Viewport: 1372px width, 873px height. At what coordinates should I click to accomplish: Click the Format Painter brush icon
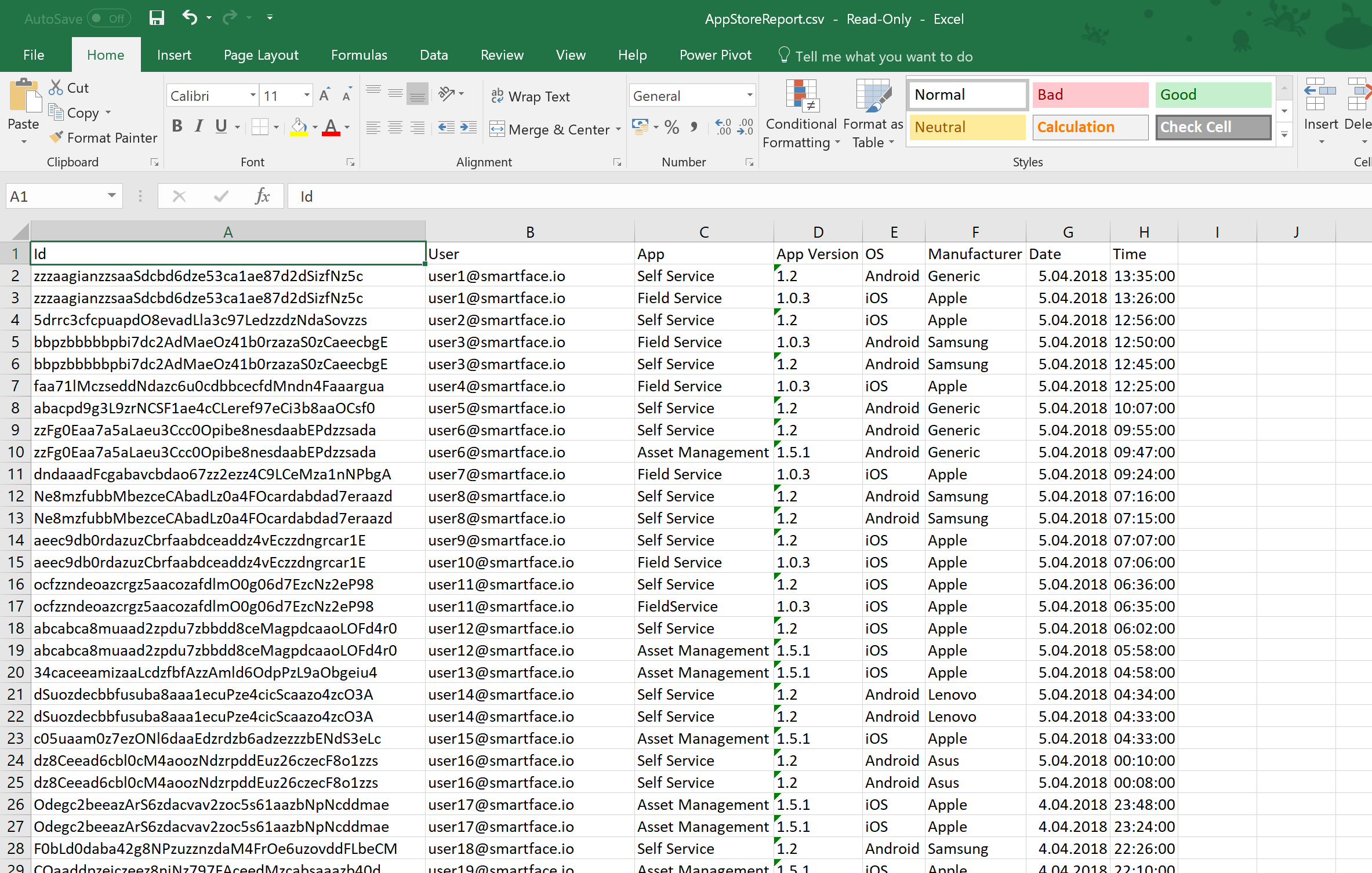(x=56, y=137)
